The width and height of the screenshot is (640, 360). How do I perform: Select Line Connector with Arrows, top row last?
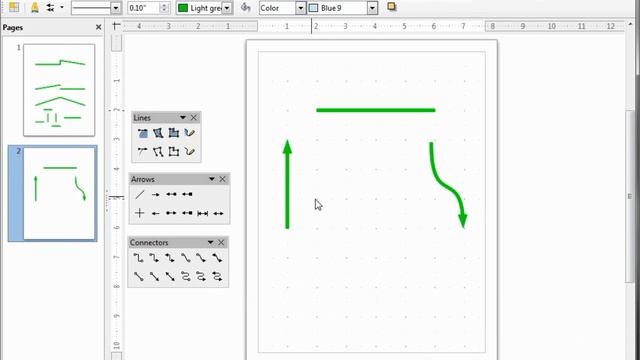coord(217,258)
